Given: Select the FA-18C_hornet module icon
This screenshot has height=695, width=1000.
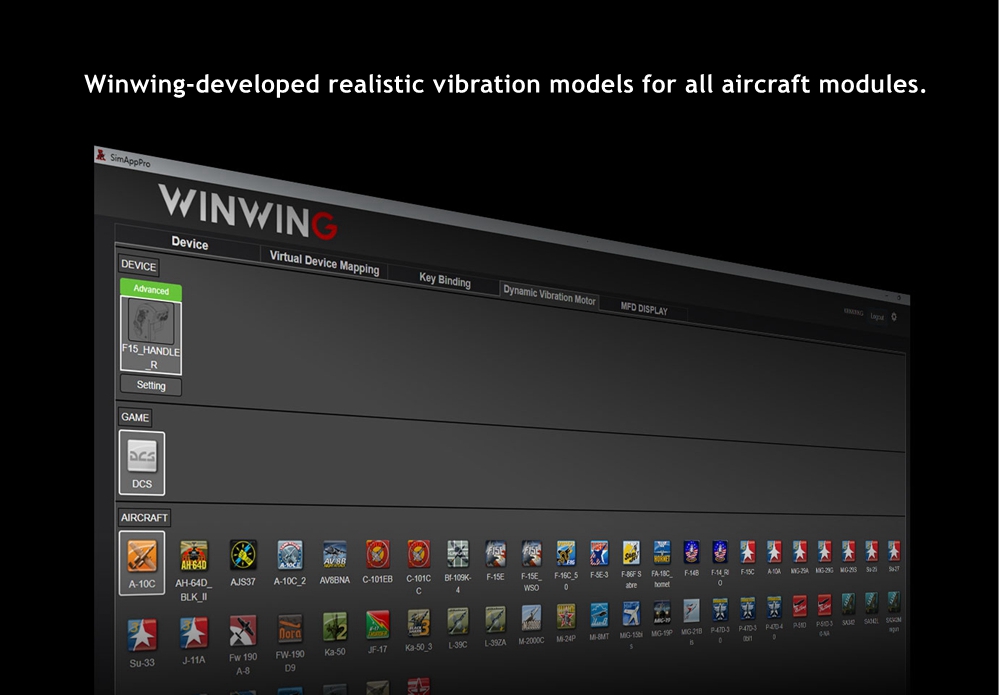Looking at the screenshot, I should tap(661, 552).
